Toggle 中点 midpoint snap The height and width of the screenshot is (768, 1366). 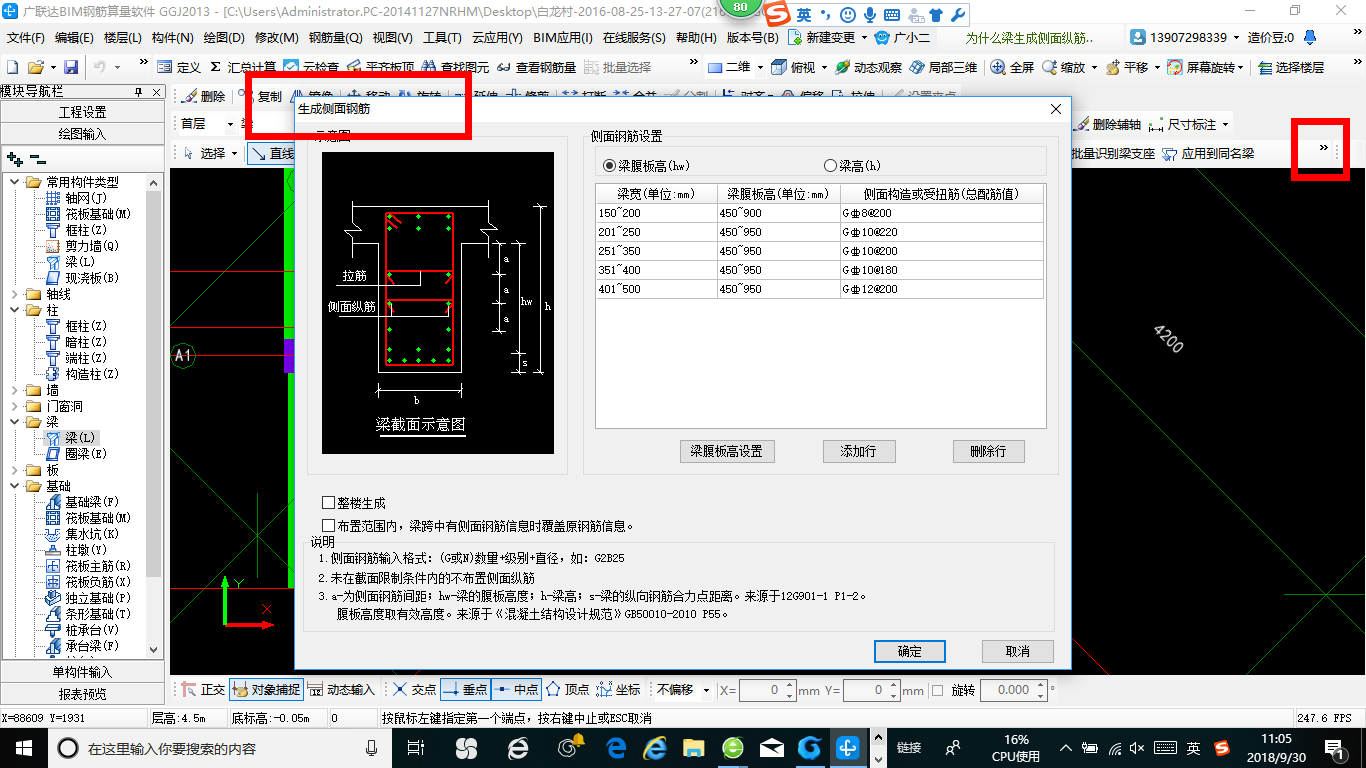[x=516, y=690]
